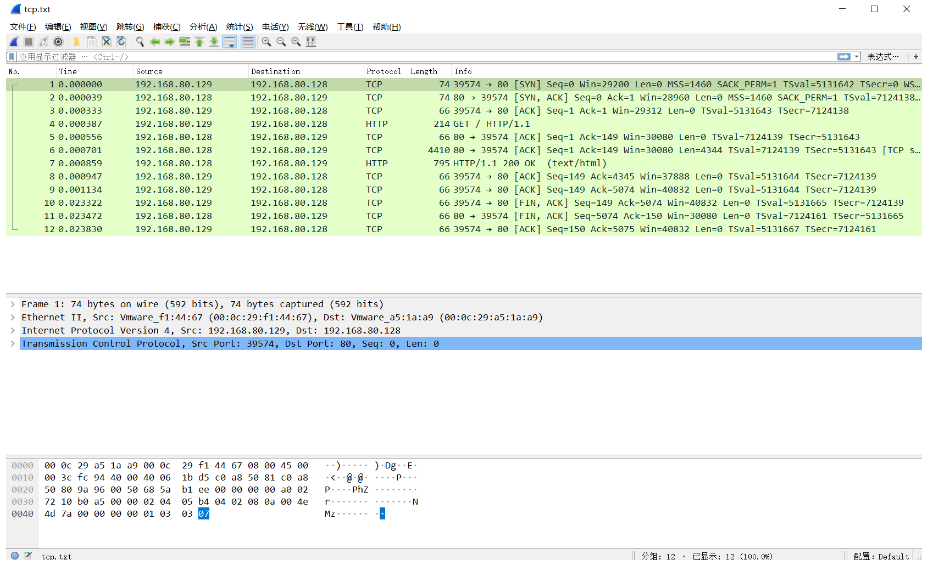Zoom in the main window text
The height and width of the screenshot is (573, 934).
266,42
